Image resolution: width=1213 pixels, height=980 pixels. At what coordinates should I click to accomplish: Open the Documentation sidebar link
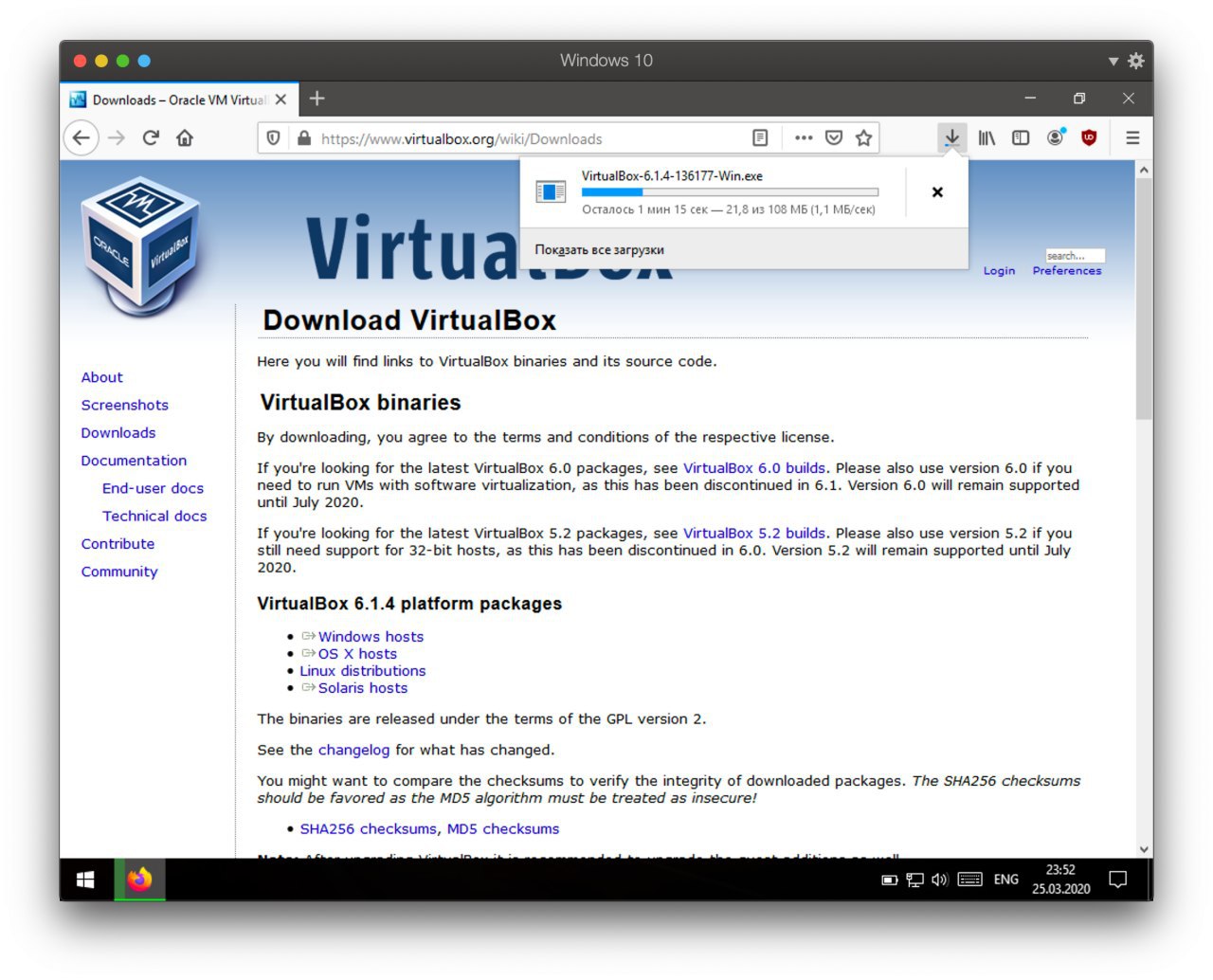click(x=134, y=461)
